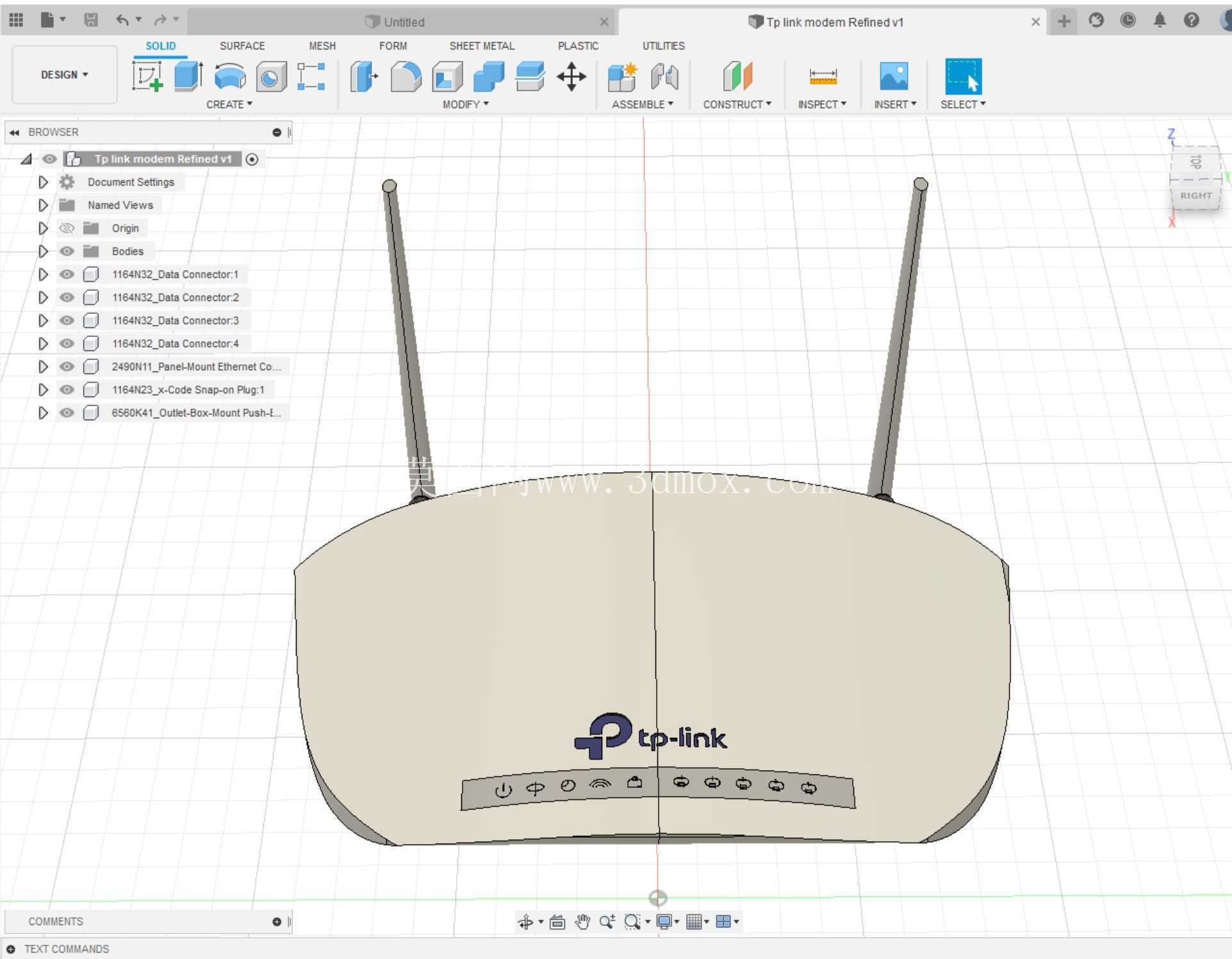The height and width of the screenshot is (959, 1232).
Task: Open the File menu icon
Action: click(x=47, y=20)
